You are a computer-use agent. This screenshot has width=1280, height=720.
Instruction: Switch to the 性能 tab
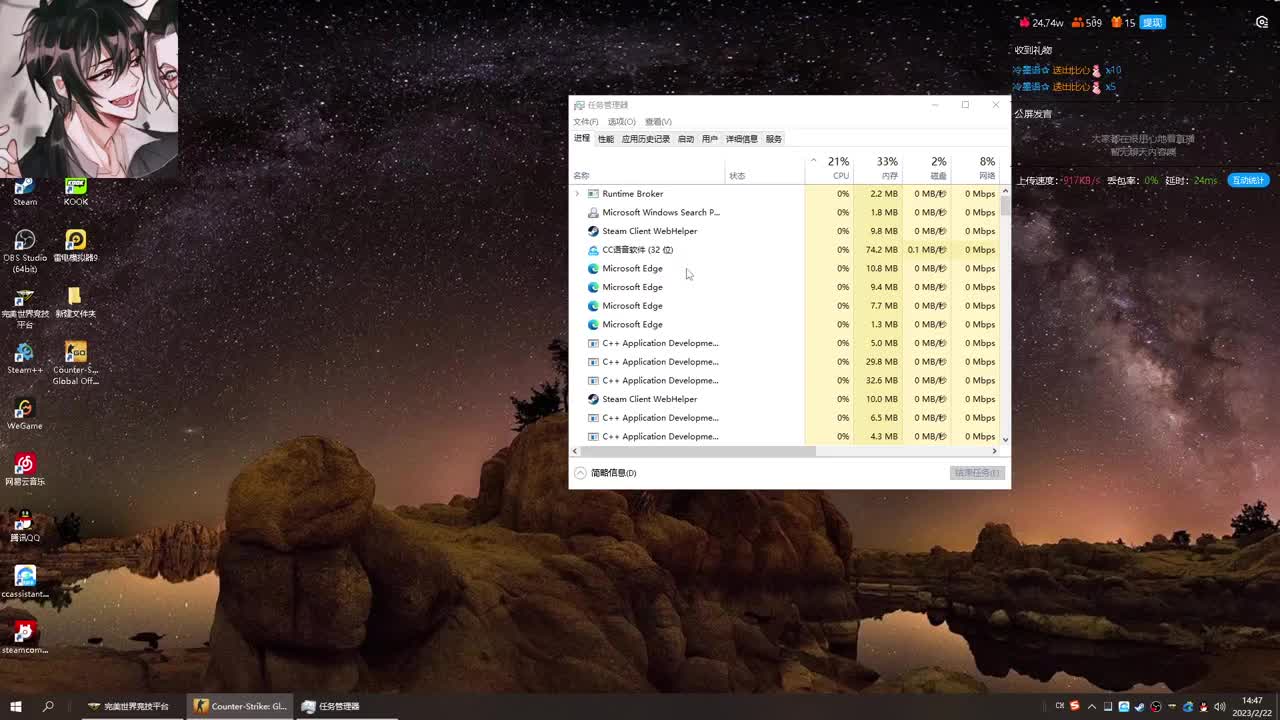point(606,139)
